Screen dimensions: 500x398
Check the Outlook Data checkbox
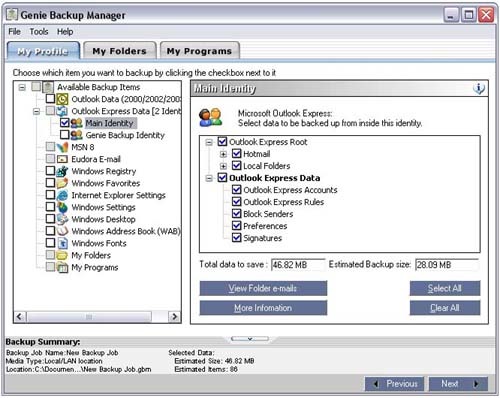[50, 99]
